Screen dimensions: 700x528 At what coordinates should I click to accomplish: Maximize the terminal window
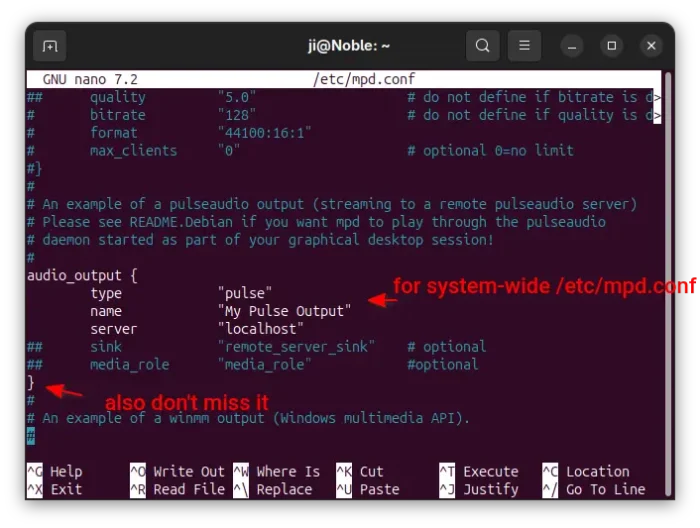click(612, 46)
